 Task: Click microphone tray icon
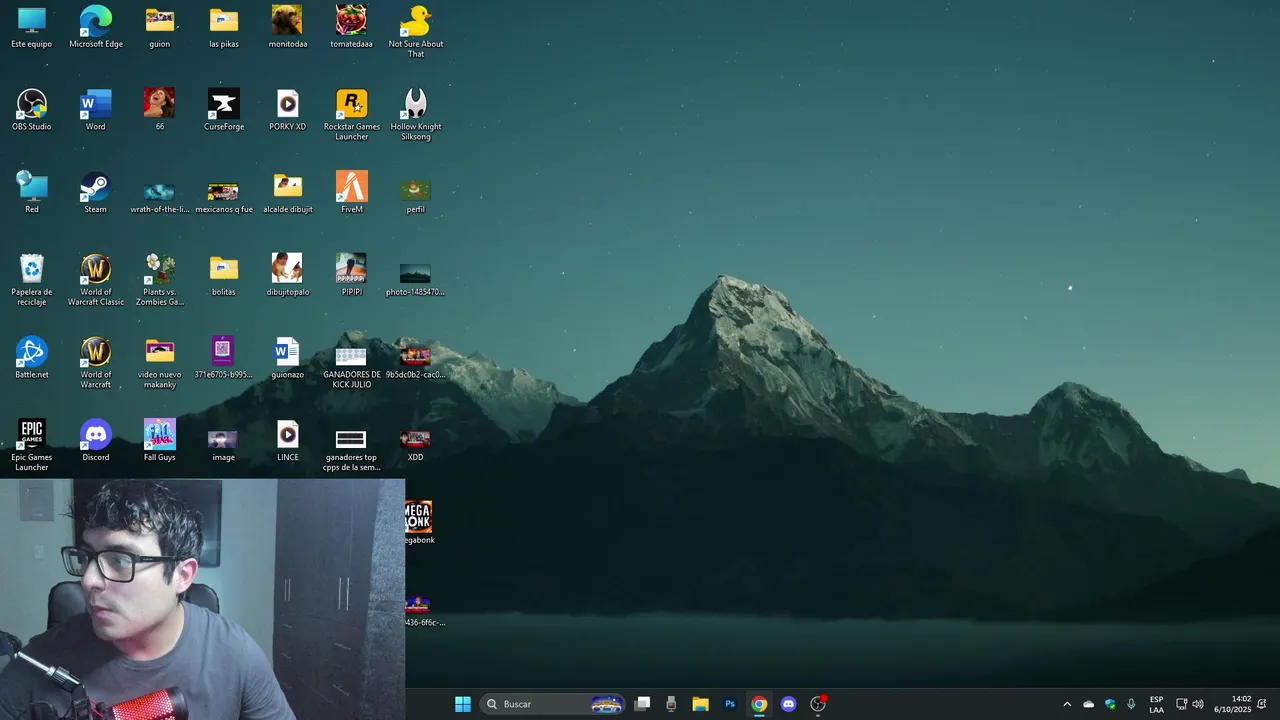(1131, 704)
